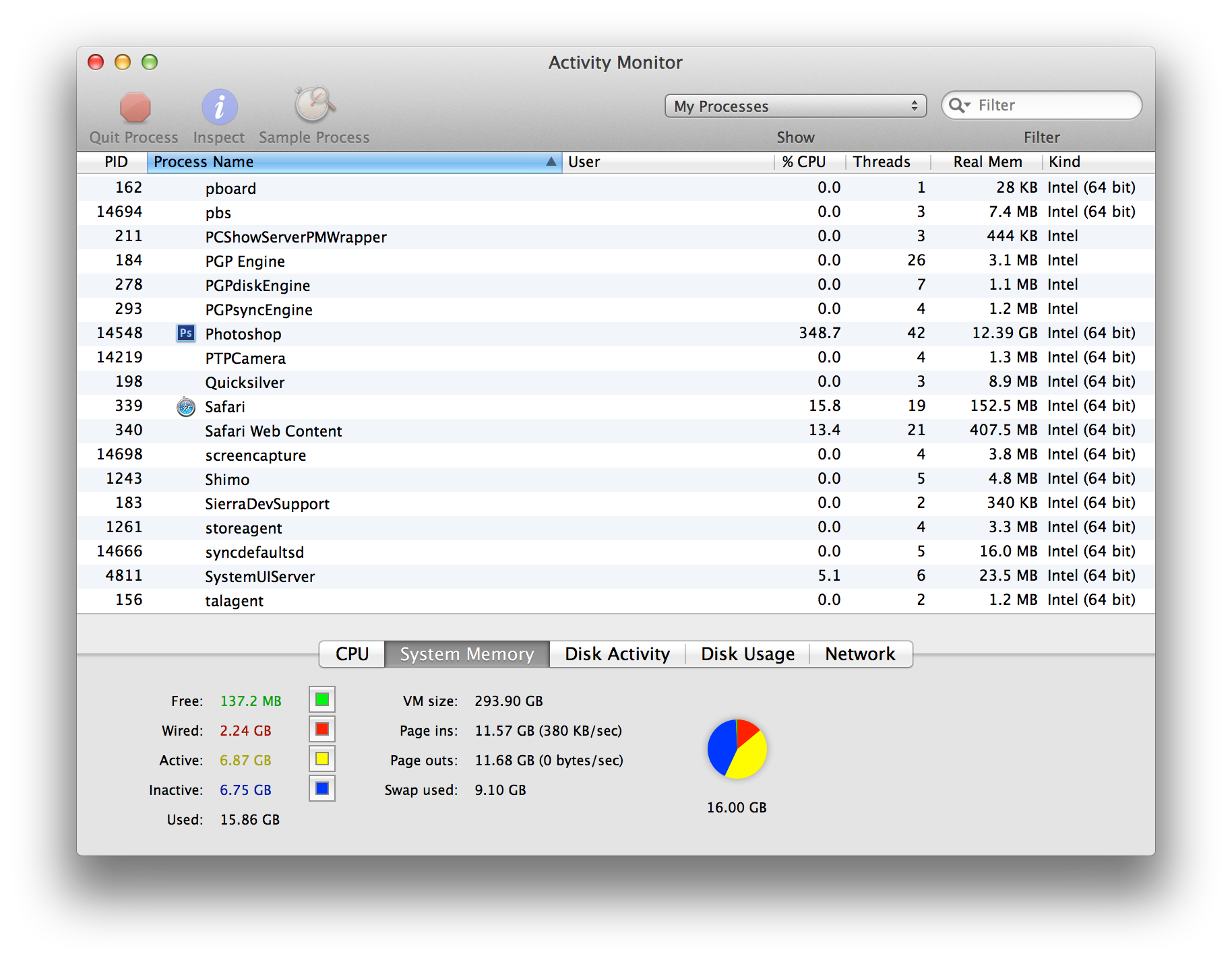Image resolution: width=1232 pixels, height=962 pixels.
Task: Click the yellow Active memory color swatch
Action: pos(322,759)
